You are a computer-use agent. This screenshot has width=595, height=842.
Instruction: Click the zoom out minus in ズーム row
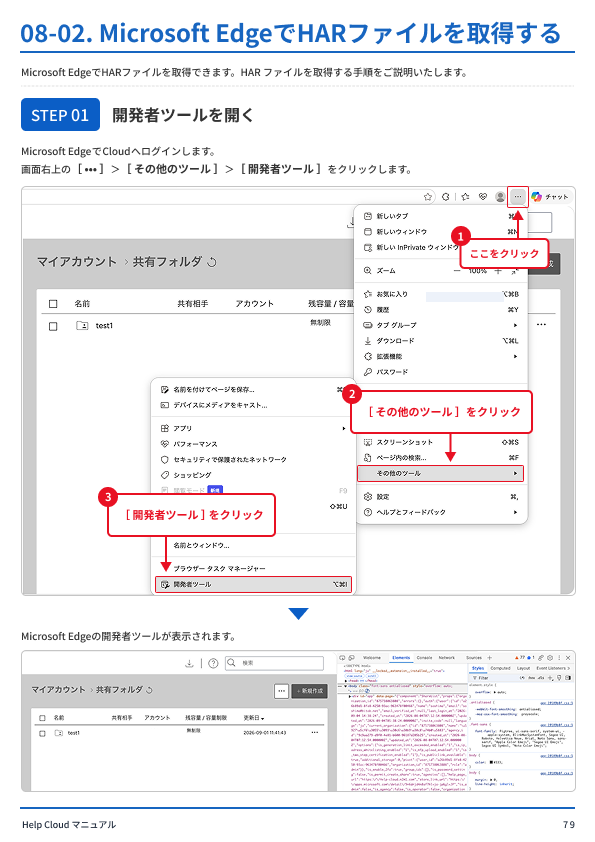point(457,271)
